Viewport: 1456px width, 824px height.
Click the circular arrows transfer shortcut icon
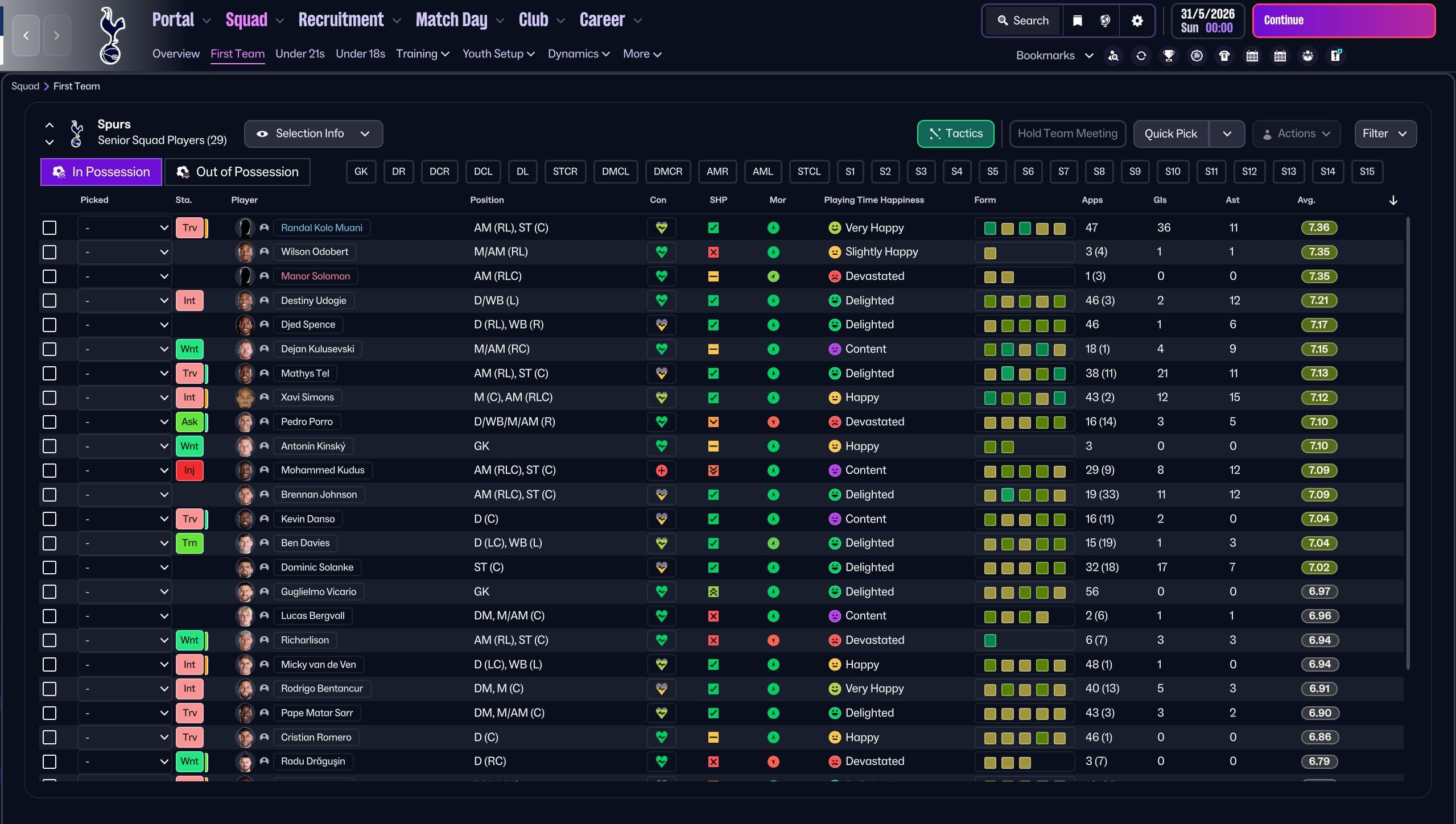(x=1141, y=56)
